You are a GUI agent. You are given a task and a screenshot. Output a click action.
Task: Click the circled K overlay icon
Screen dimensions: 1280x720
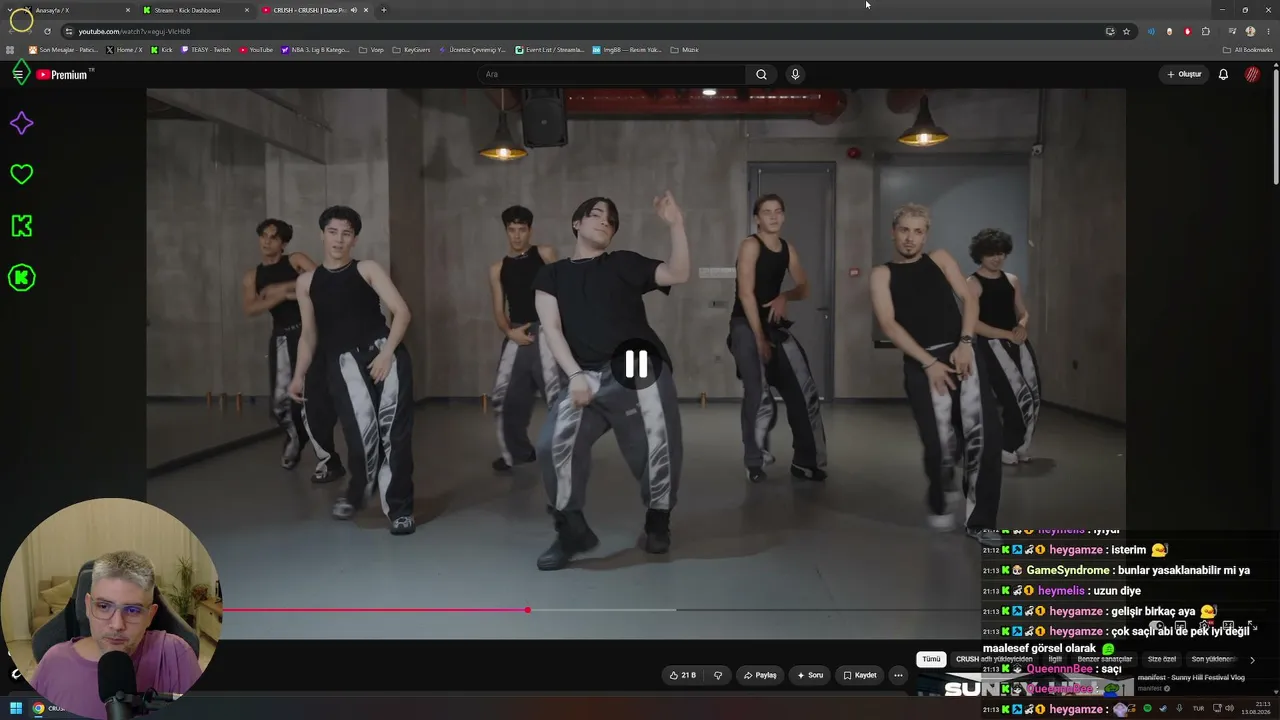[21, 278]
